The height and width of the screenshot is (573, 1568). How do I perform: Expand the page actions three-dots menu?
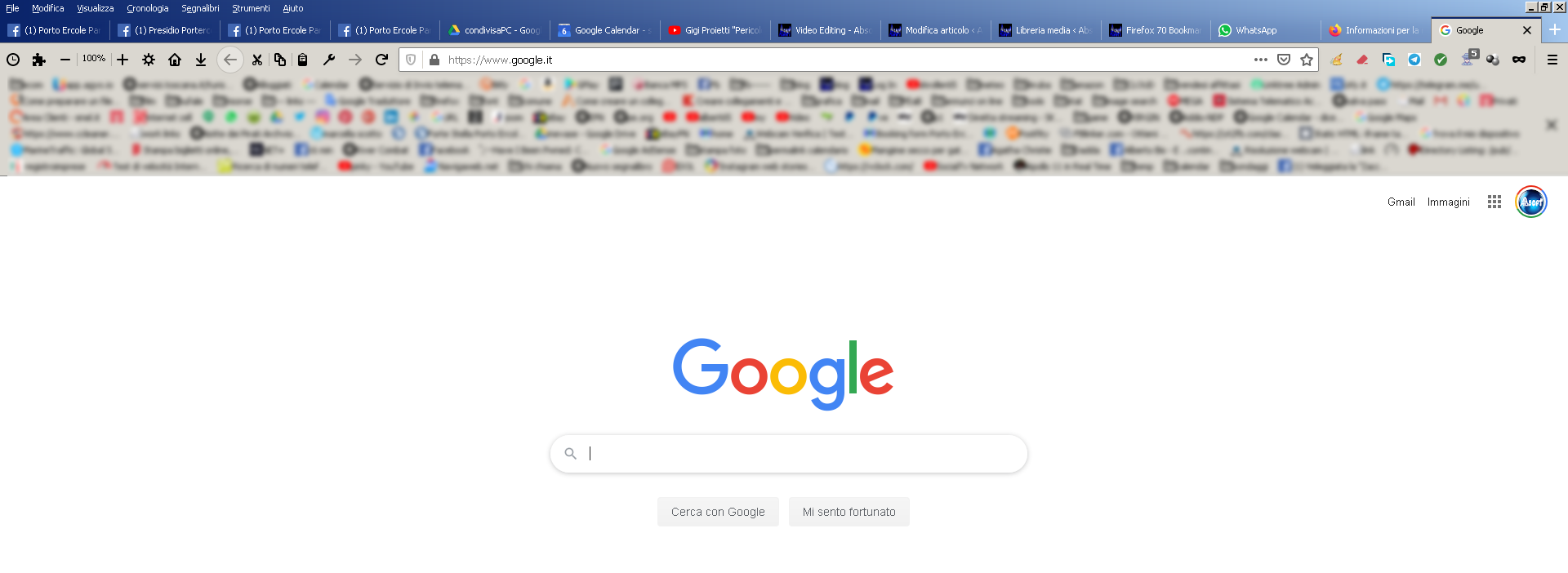(1261, 60)
